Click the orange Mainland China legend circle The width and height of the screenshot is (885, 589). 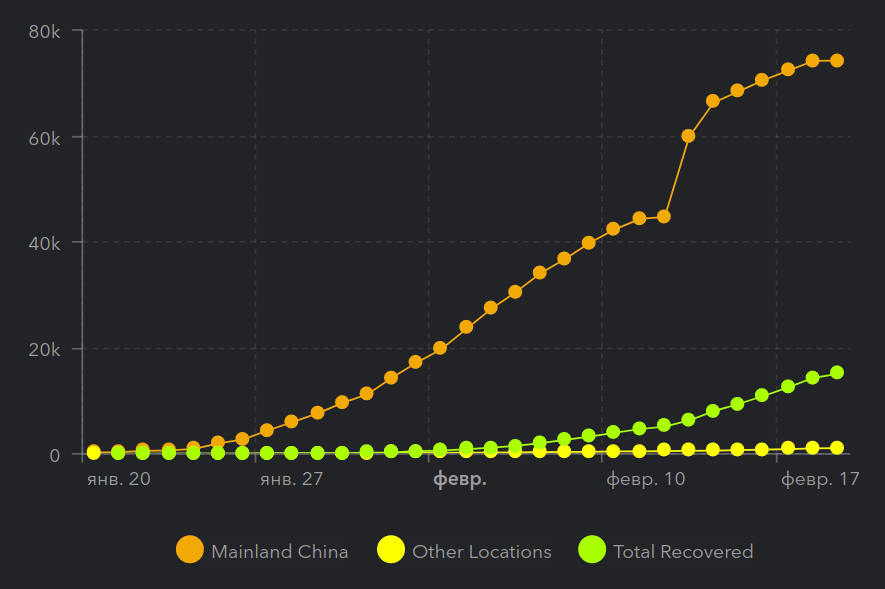(189, 550)
